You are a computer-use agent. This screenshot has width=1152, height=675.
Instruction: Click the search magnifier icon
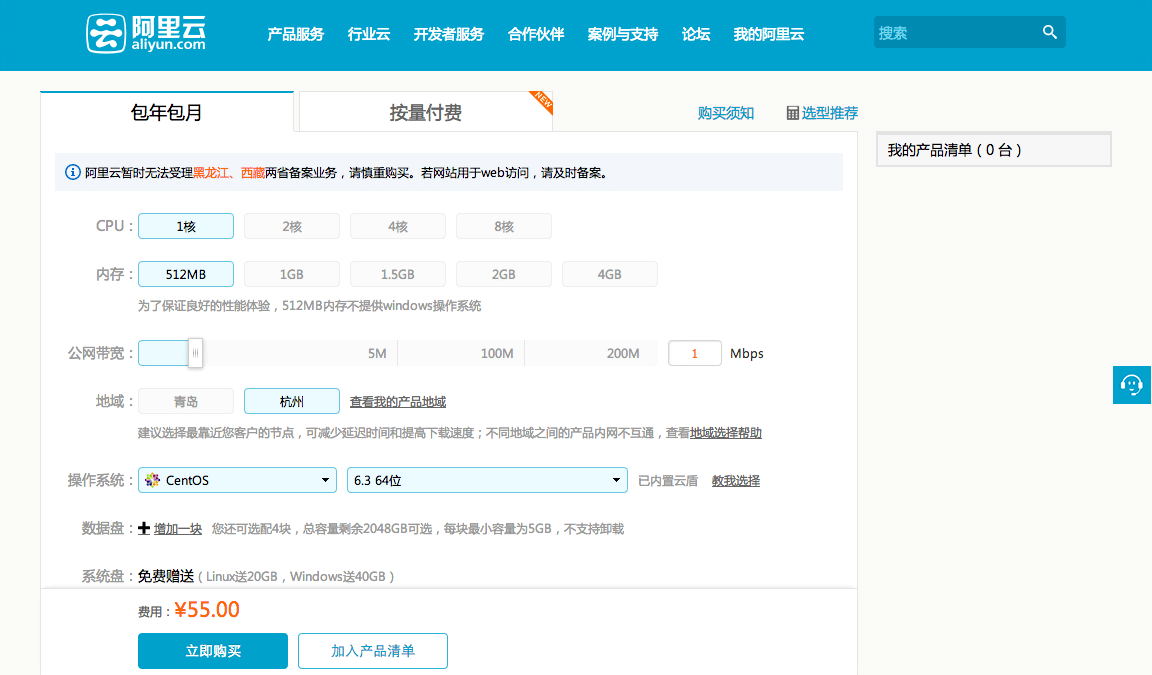coord(1049,32)
